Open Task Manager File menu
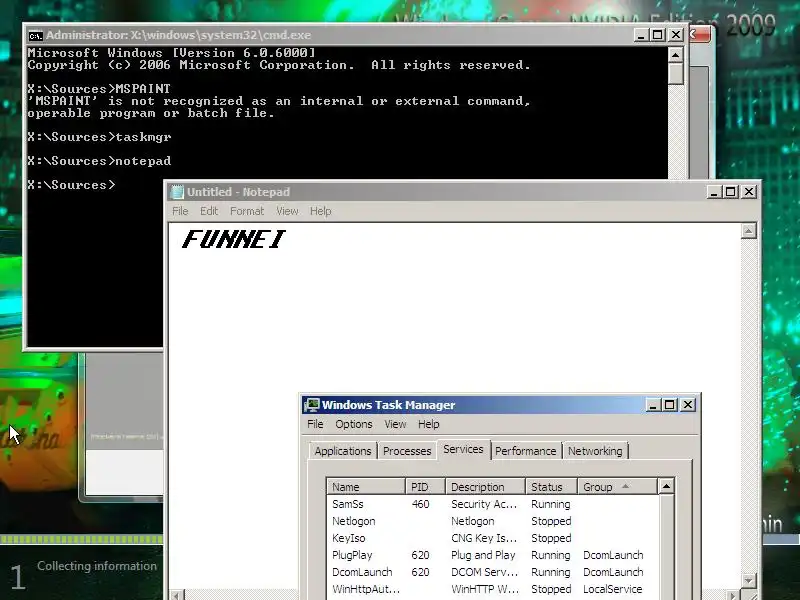This screenshot has height=600, width=800. pyautogui.click(x=315, y=424)
